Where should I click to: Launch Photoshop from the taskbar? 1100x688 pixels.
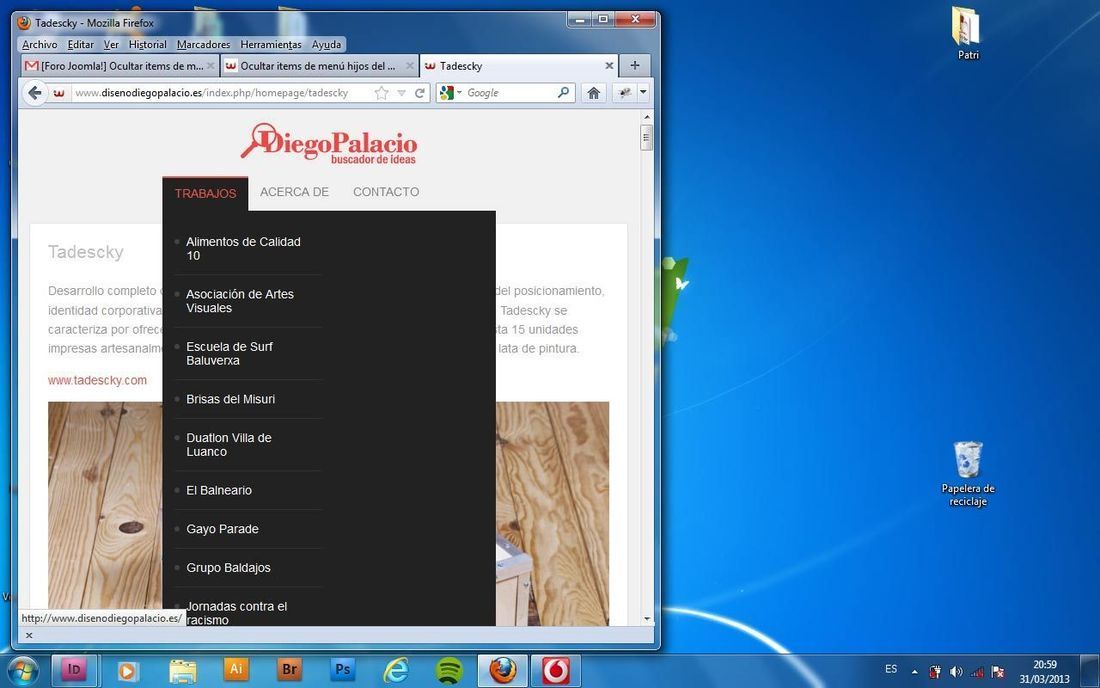[342, 670]
